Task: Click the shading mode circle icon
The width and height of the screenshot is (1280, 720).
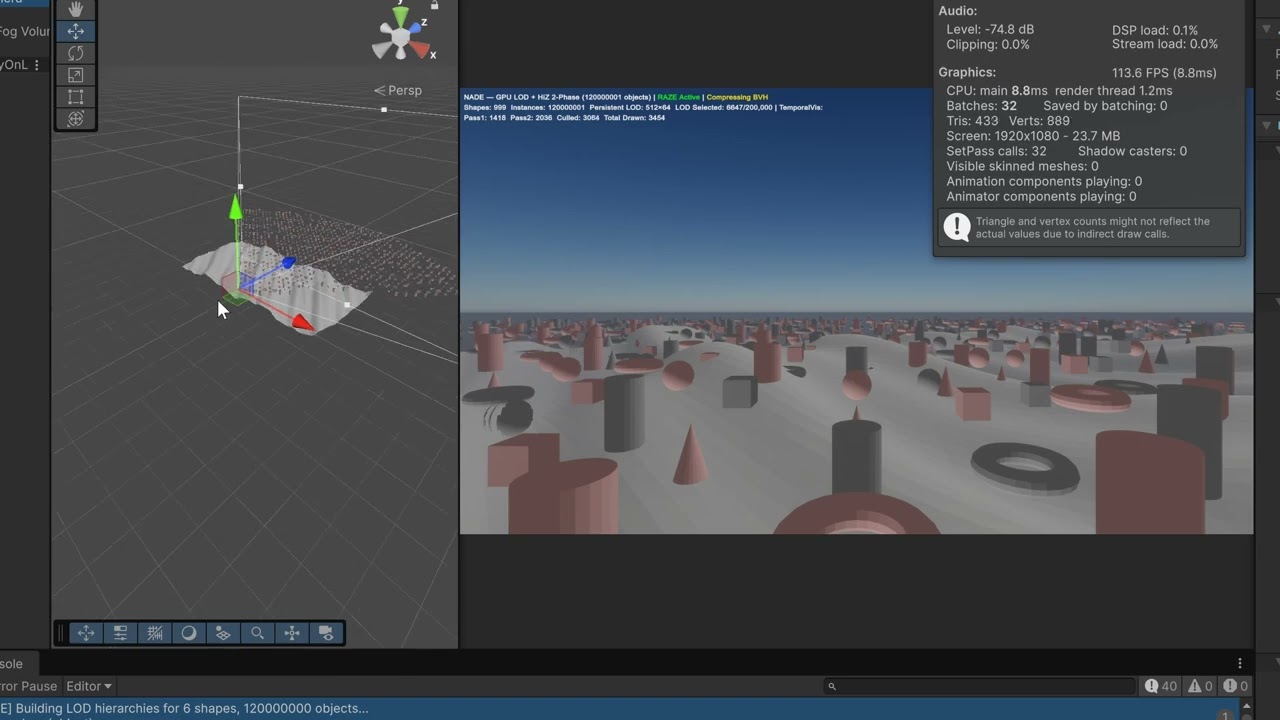Action: pos(189,633)
